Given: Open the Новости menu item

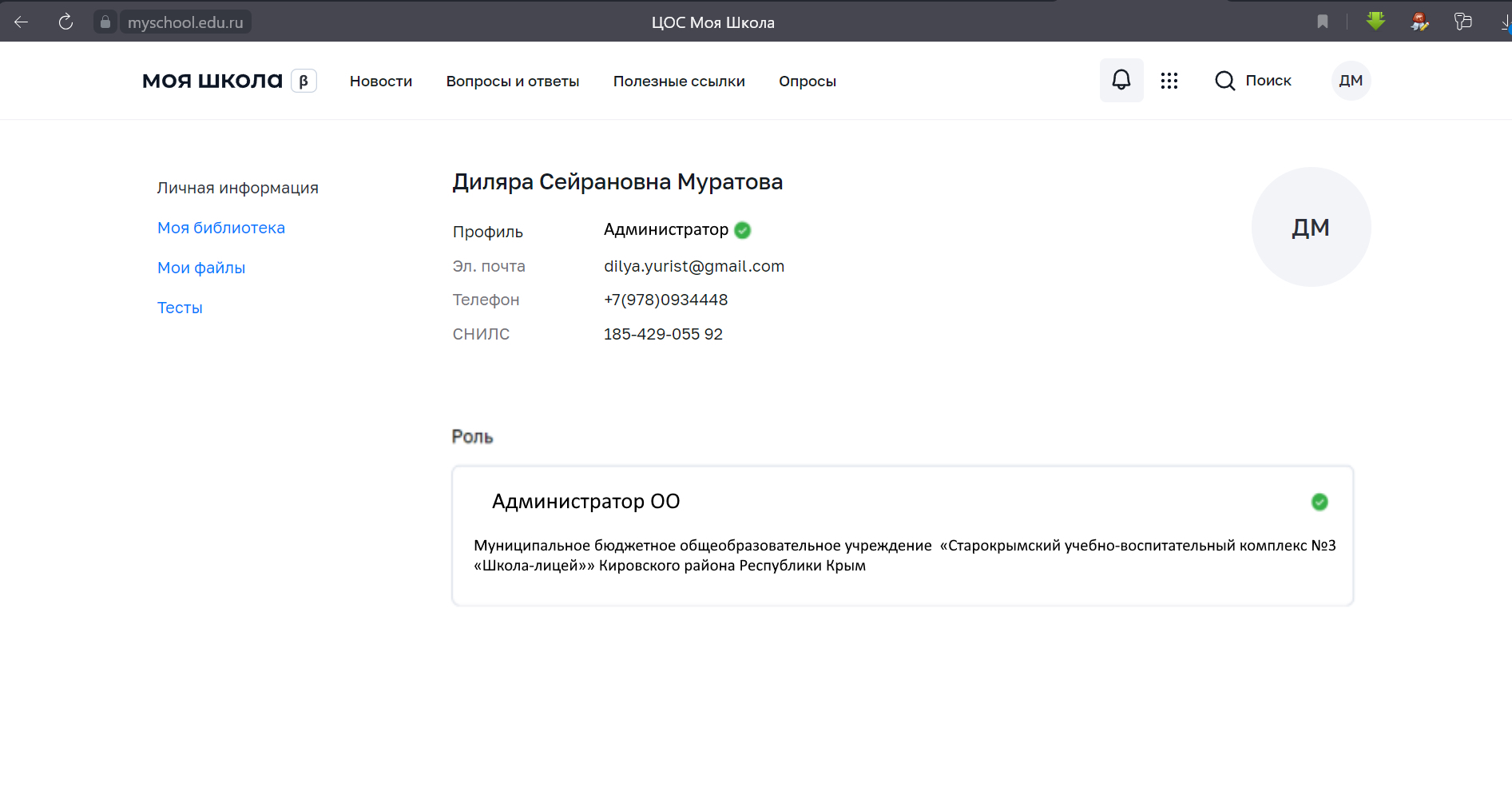Looking at the screenshot, I should (381, 81).
